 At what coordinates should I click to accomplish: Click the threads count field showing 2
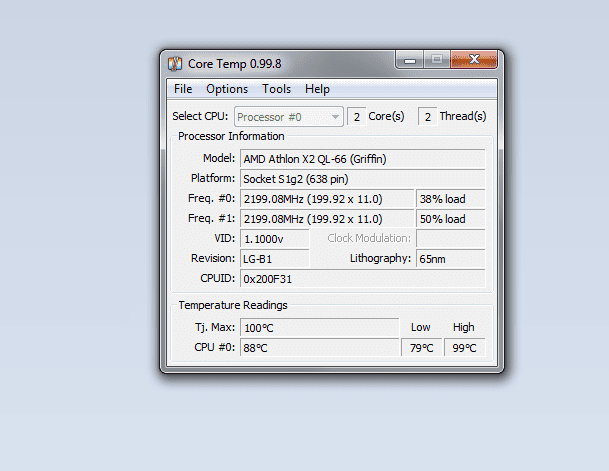428,117
